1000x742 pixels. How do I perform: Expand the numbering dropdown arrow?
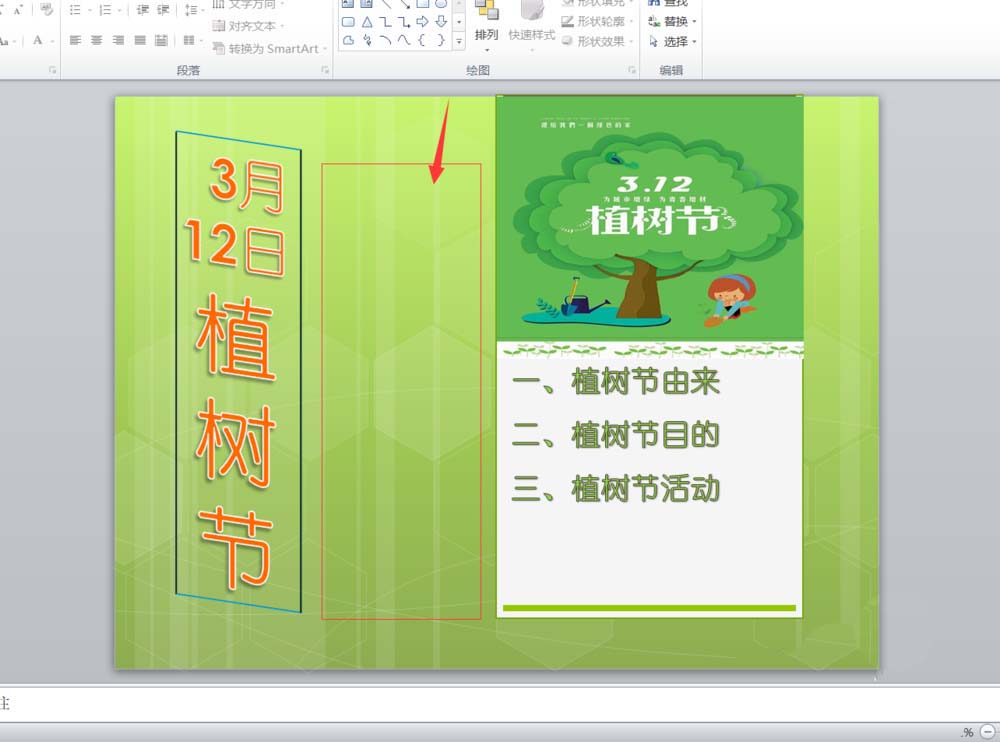coord(120,10)
